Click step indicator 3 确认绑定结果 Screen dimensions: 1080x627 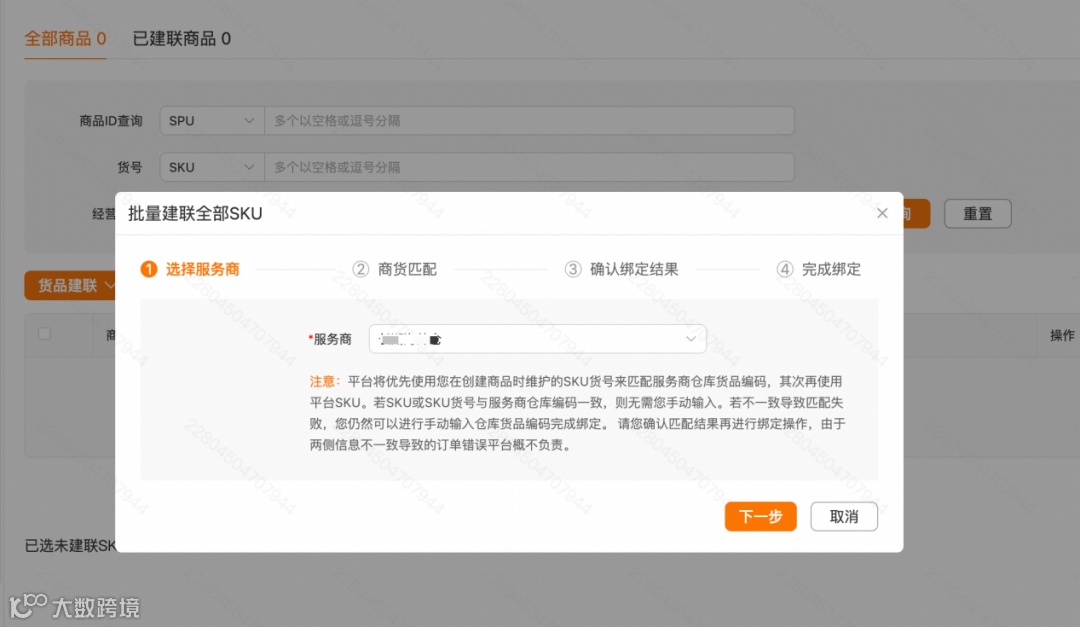tap(620, 268)
